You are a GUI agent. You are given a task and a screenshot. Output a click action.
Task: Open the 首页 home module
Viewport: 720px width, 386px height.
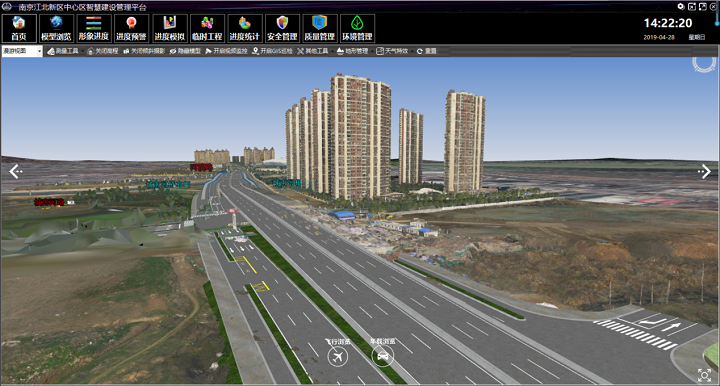click(19, 28)
